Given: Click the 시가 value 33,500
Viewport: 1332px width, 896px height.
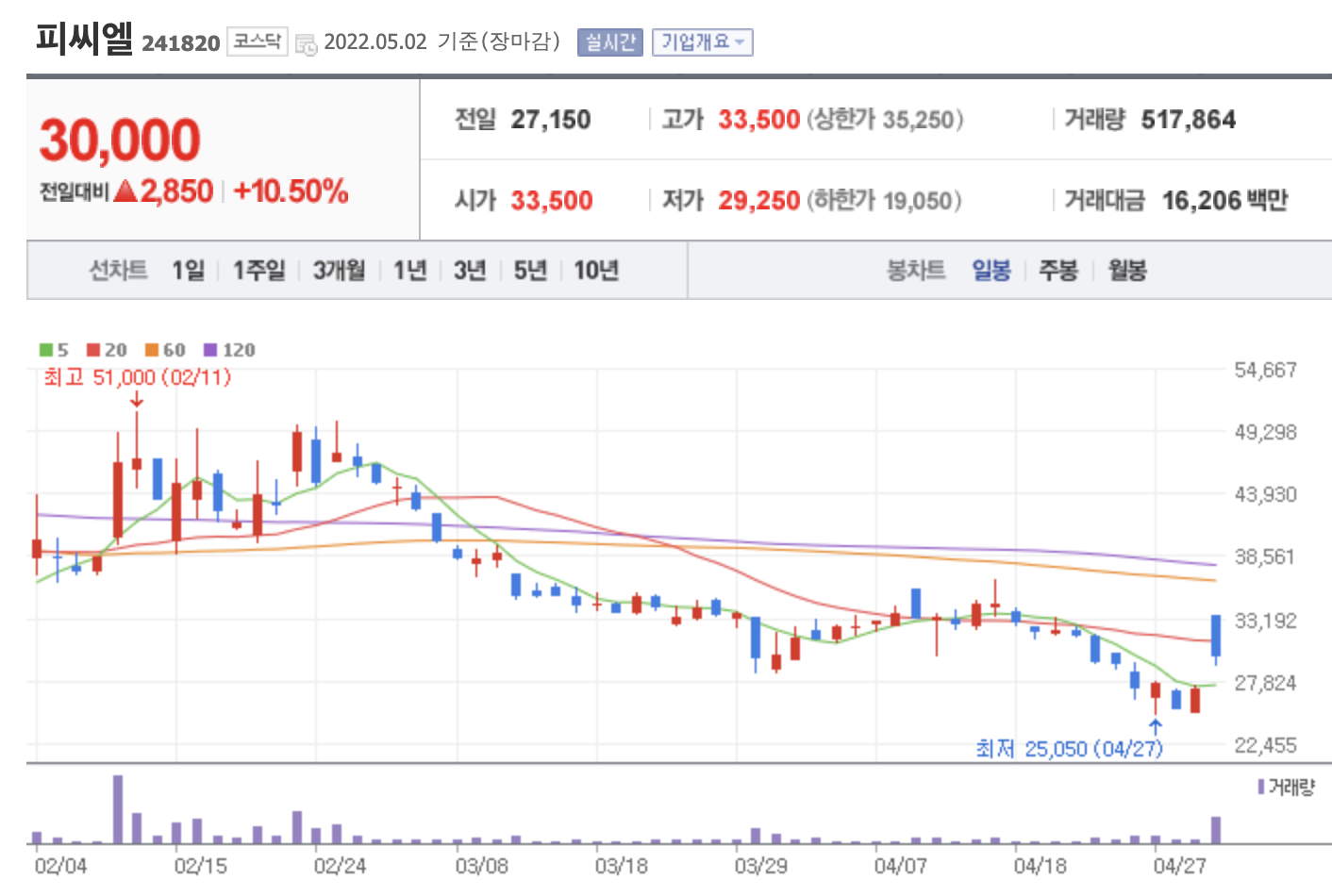Looking at the screenshot, I should coord(552,201).
